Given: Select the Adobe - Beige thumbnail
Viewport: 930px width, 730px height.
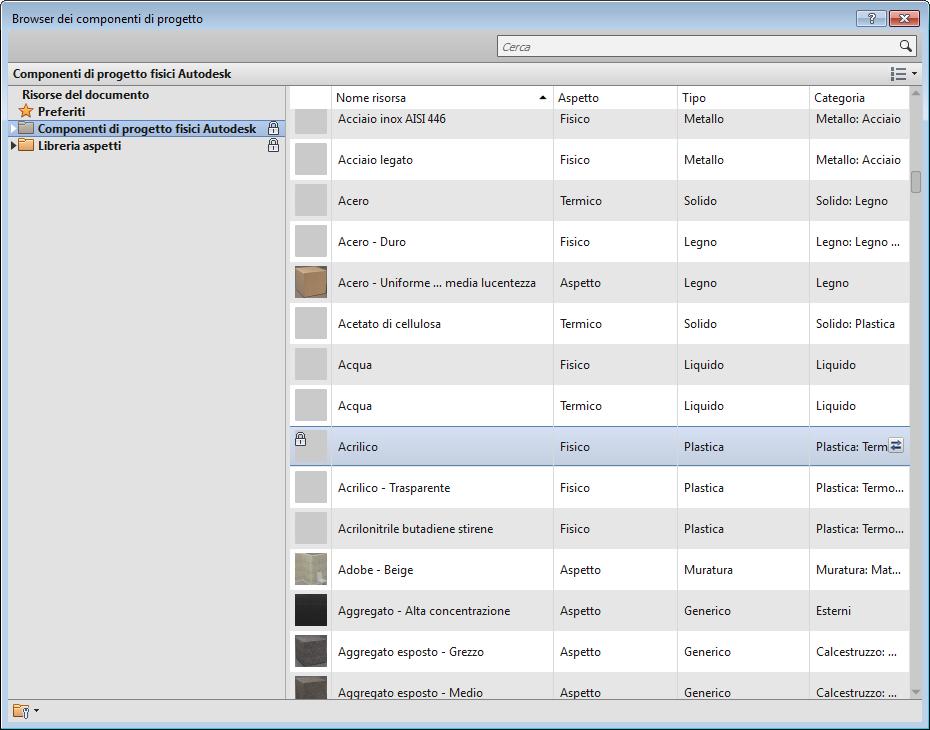Looking at the screenshot, I should [311, 569].
